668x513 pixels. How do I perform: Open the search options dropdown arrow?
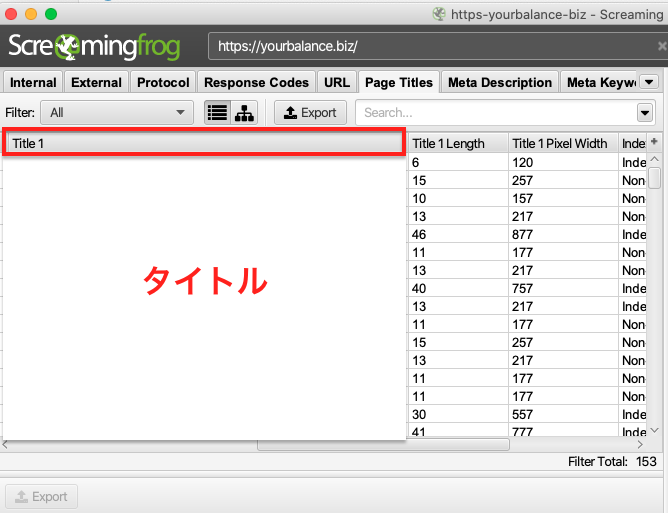click(645, 113)
